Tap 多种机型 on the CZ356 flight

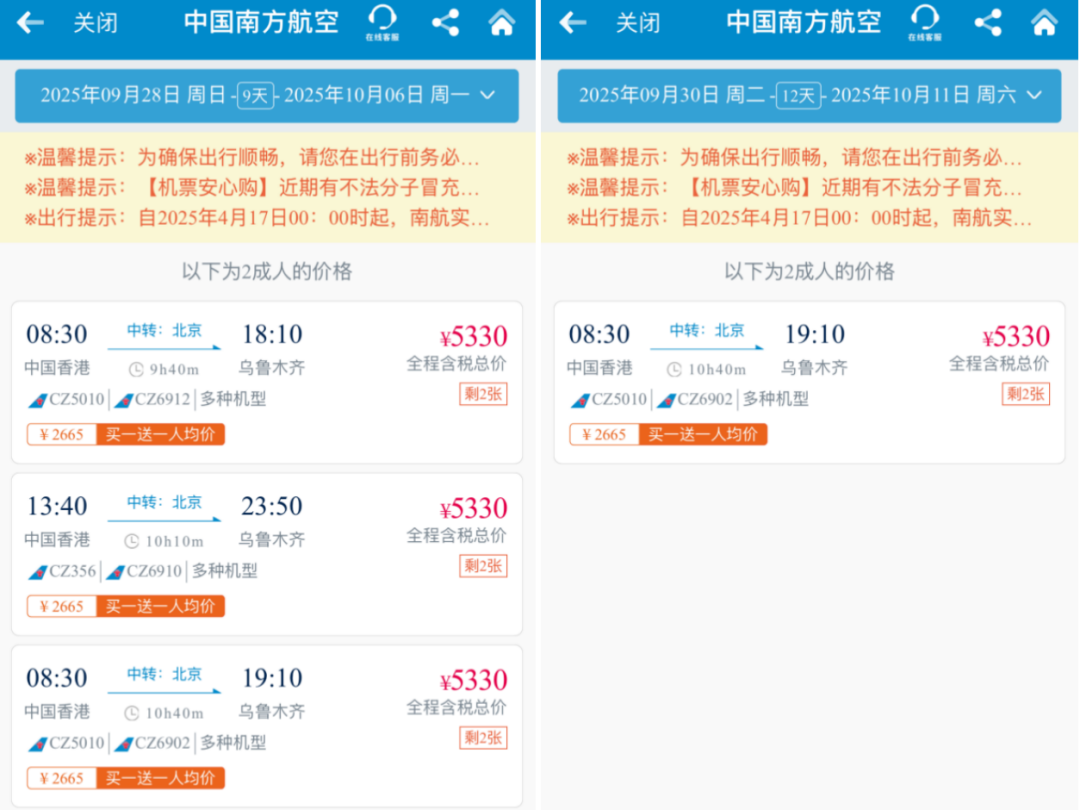225,571
